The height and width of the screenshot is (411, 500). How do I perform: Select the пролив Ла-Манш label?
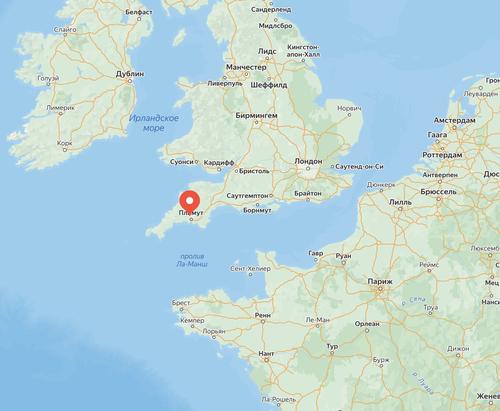tap(192, 260)
